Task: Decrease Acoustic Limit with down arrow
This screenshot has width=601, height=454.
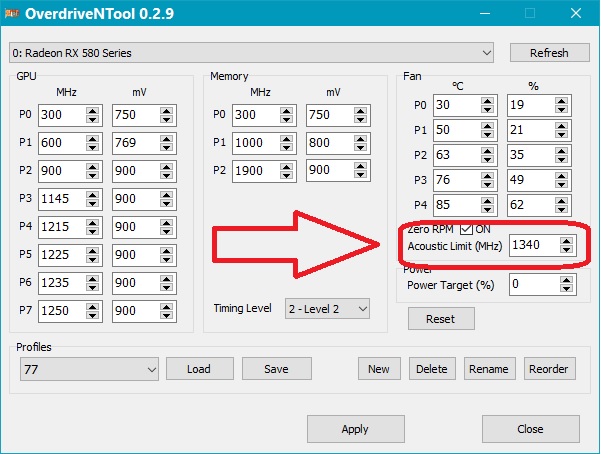Action: coord(567,249)
